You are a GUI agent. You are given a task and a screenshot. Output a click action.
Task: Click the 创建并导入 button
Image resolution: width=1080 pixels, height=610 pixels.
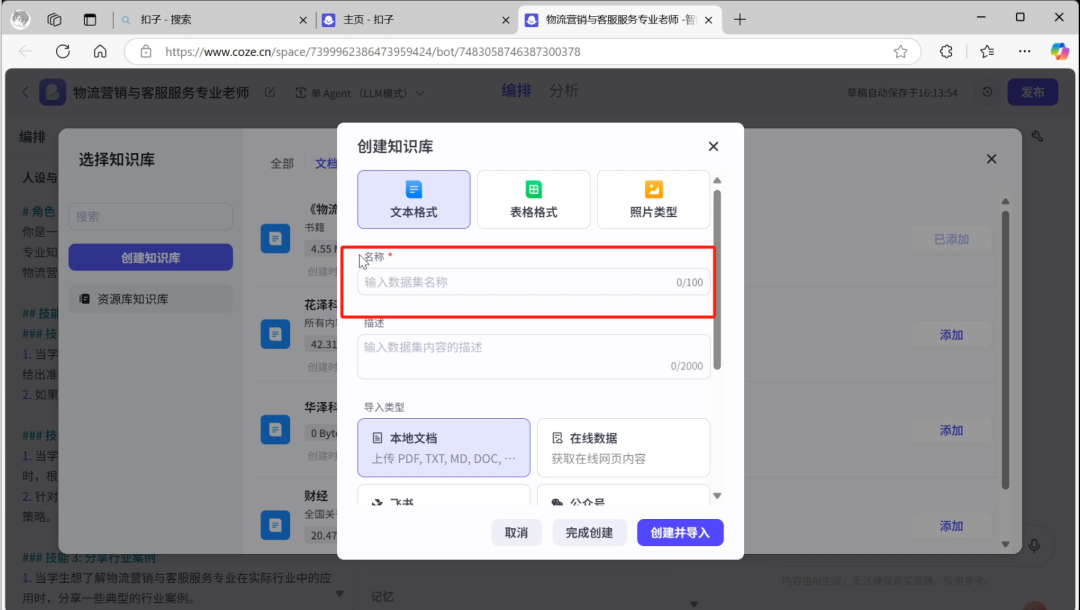[x=680, y=532]
